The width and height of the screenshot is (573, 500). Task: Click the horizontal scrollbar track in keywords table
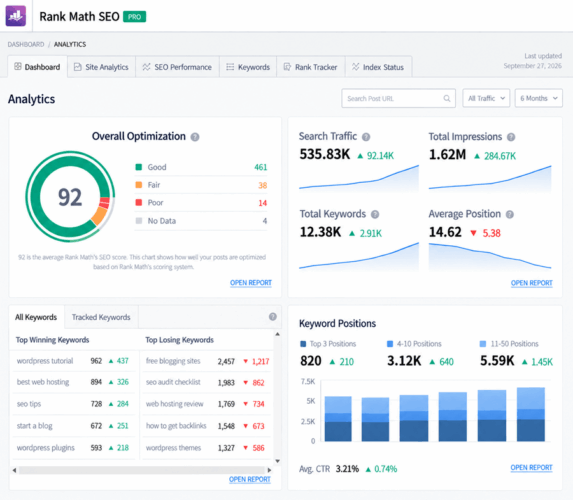[x=142, y=470]
